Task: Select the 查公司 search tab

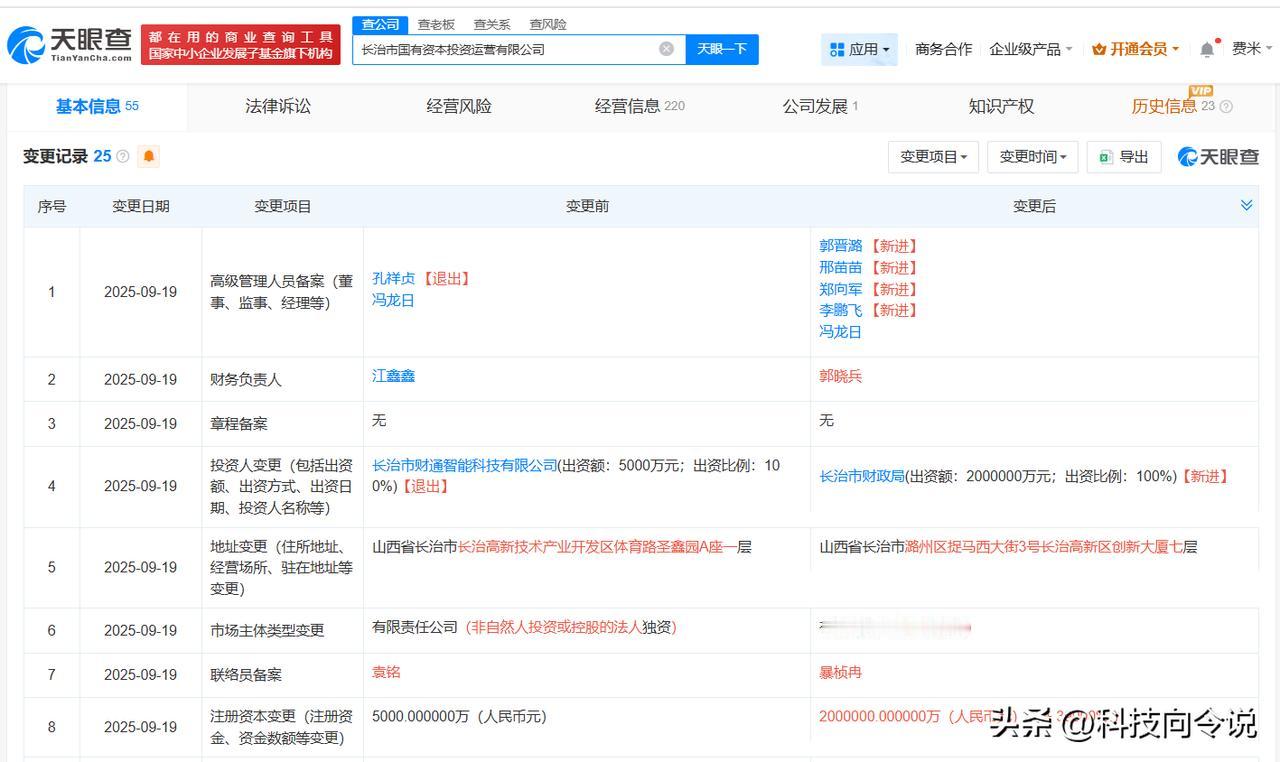Action: point(380,24)
